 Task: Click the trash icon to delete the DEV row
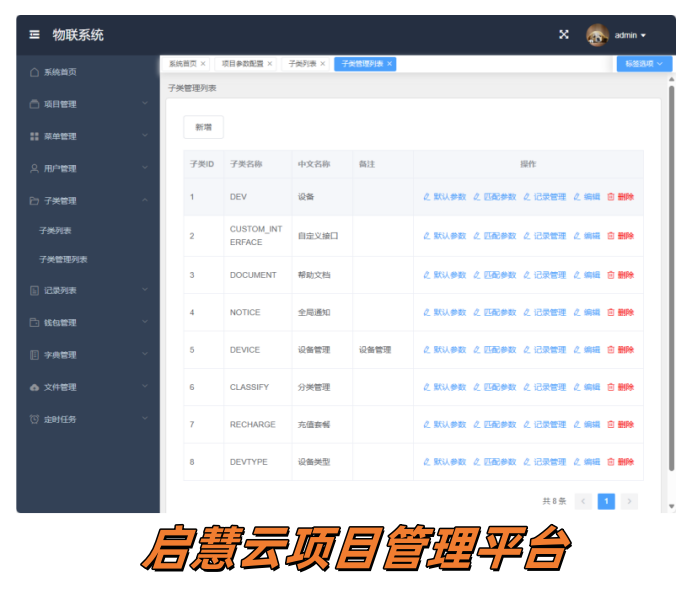[611, 197]
